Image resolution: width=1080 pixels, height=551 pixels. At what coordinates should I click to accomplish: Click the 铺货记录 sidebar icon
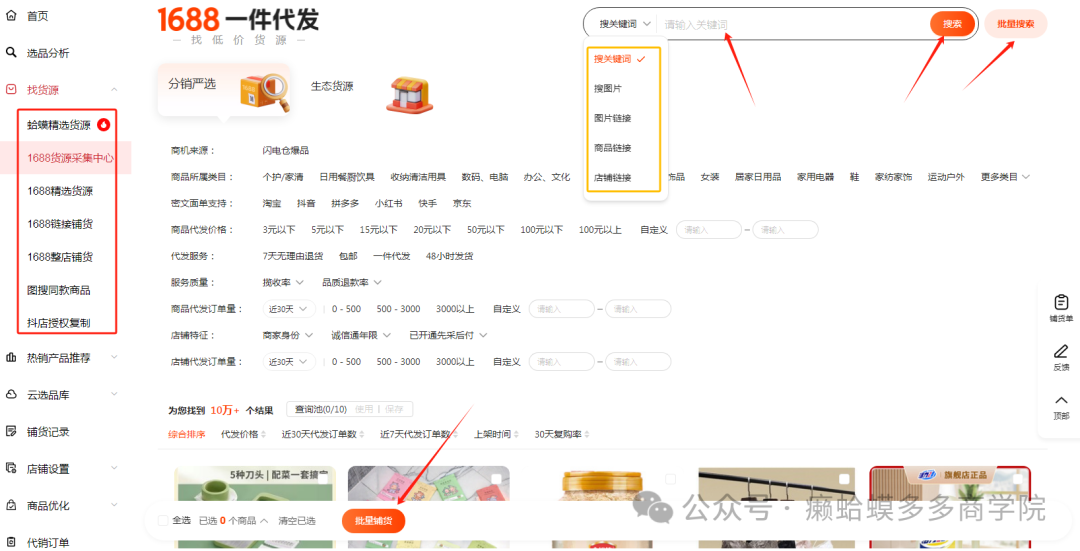click(11, 432)
